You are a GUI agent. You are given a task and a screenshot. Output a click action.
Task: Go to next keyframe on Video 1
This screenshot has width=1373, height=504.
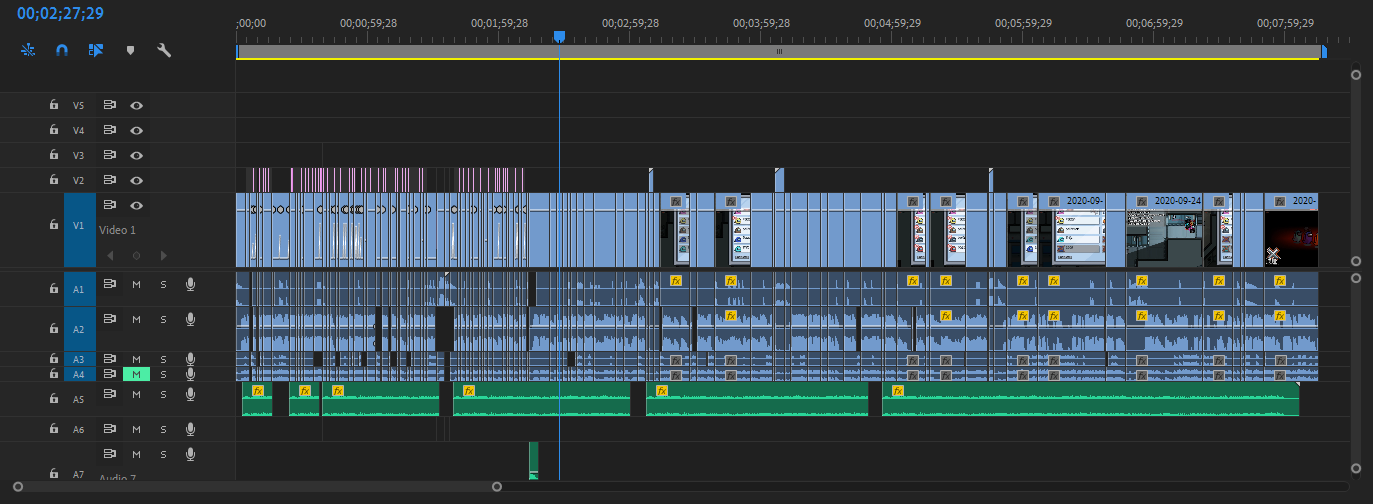point(164,255)
